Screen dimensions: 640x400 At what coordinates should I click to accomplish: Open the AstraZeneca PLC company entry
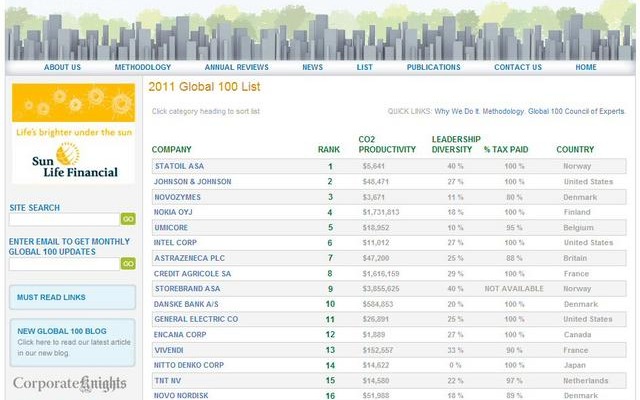pyautogui.click(x=189, y=258)
